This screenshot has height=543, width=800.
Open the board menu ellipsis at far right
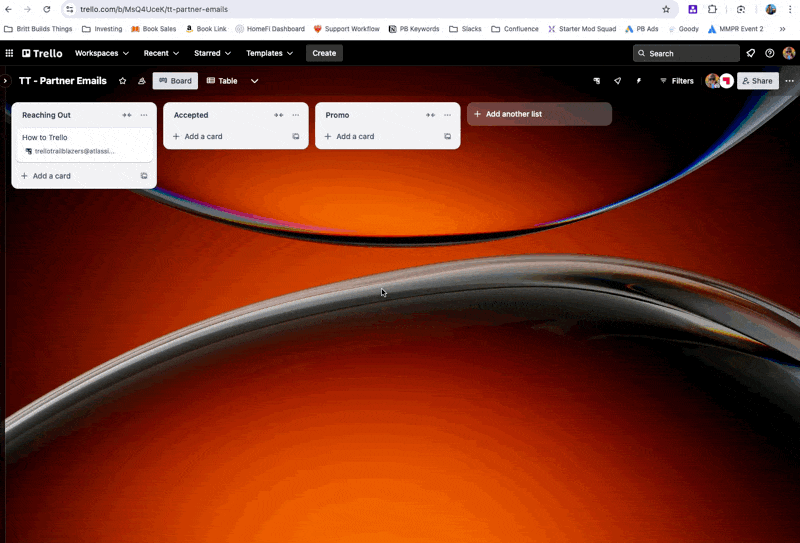click(789, 81)
